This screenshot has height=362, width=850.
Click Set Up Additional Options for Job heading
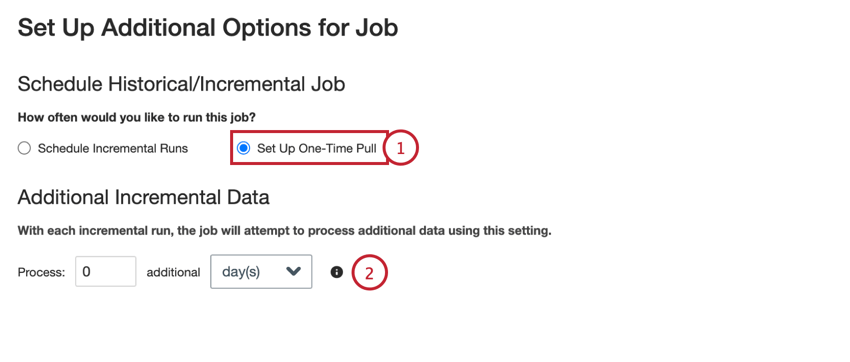point(208,28)
